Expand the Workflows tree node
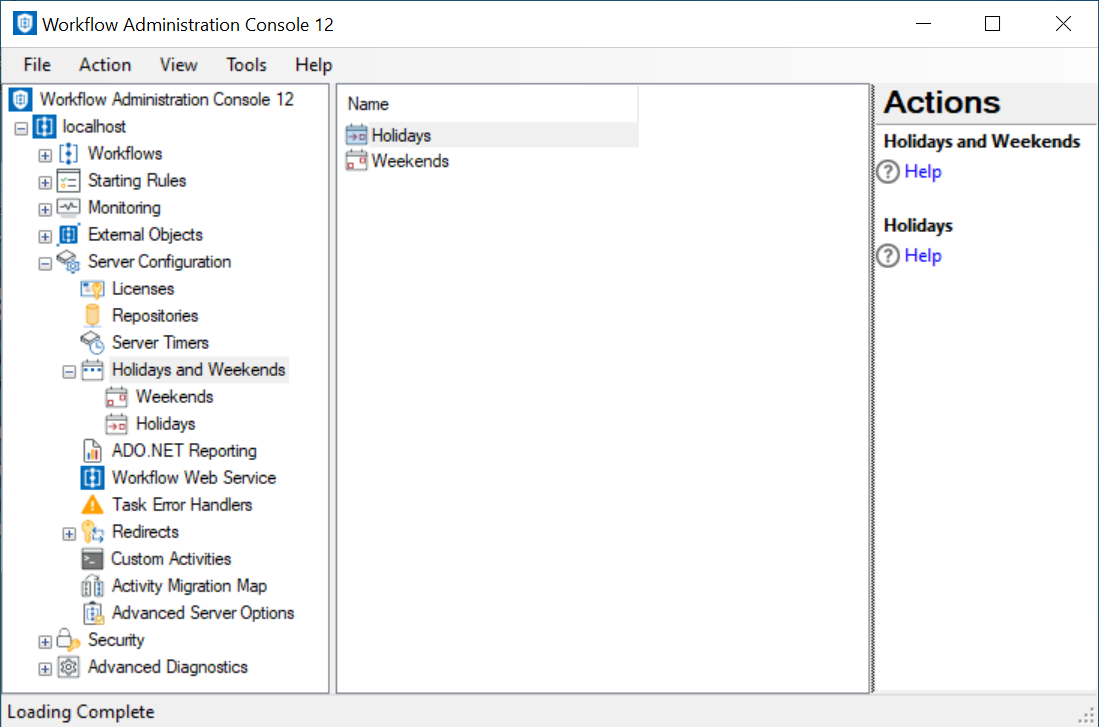The width and height of the screenshot is (1099, 727). coord(45,155)
